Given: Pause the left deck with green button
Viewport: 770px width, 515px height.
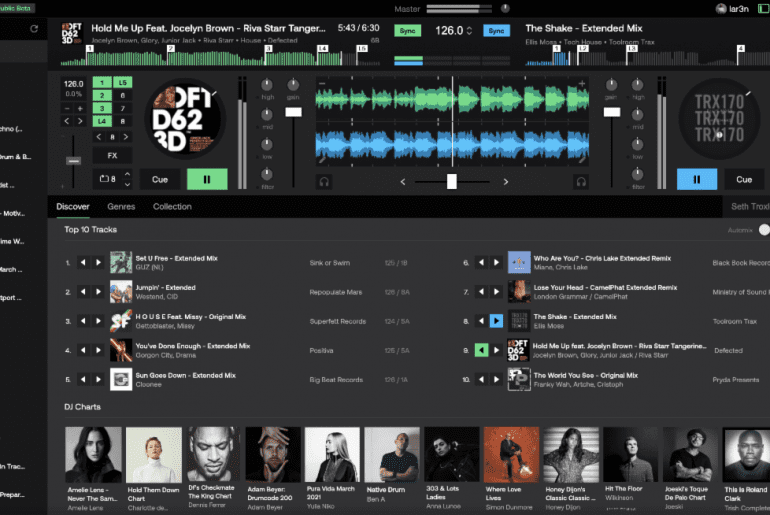Looking at the screenshot, I should click(x=207, y=179).
